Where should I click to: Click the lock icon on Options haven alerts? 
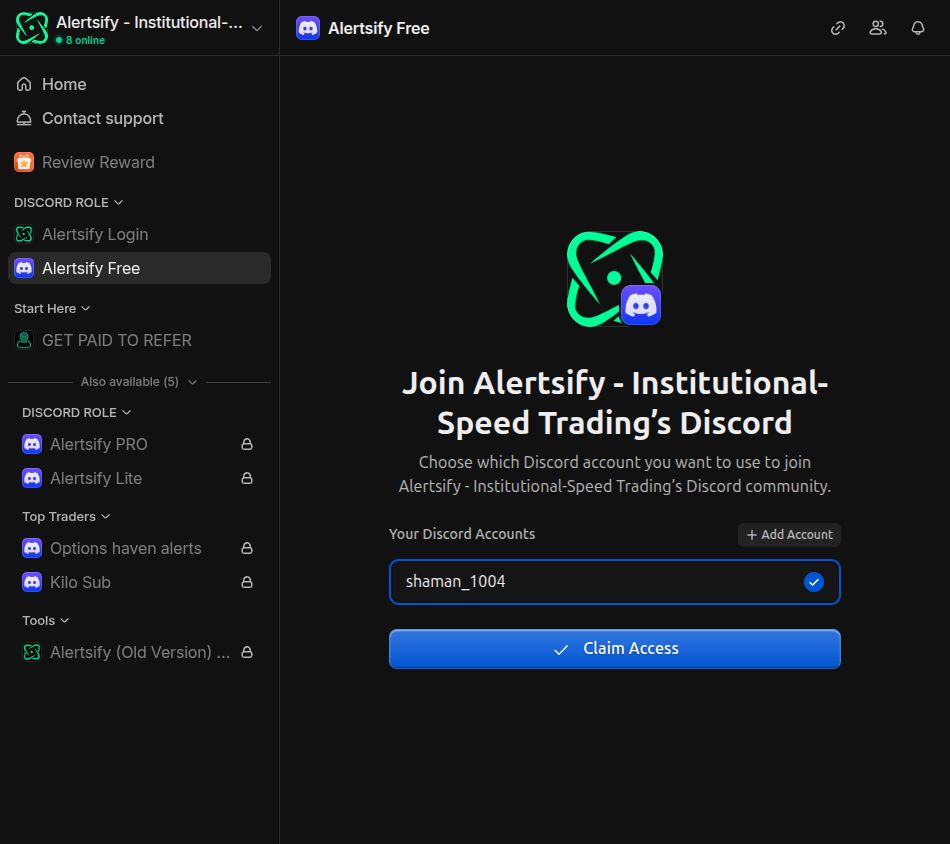(247, 548)
